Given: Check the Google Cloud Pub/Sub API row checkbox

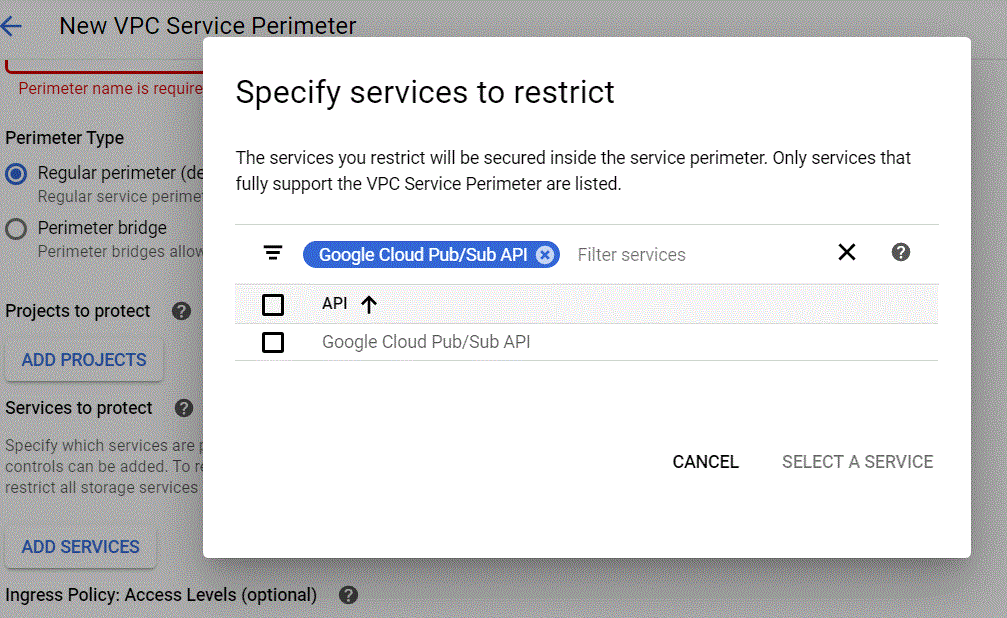Looking at the screenshot, I should [x=273, y=342].
